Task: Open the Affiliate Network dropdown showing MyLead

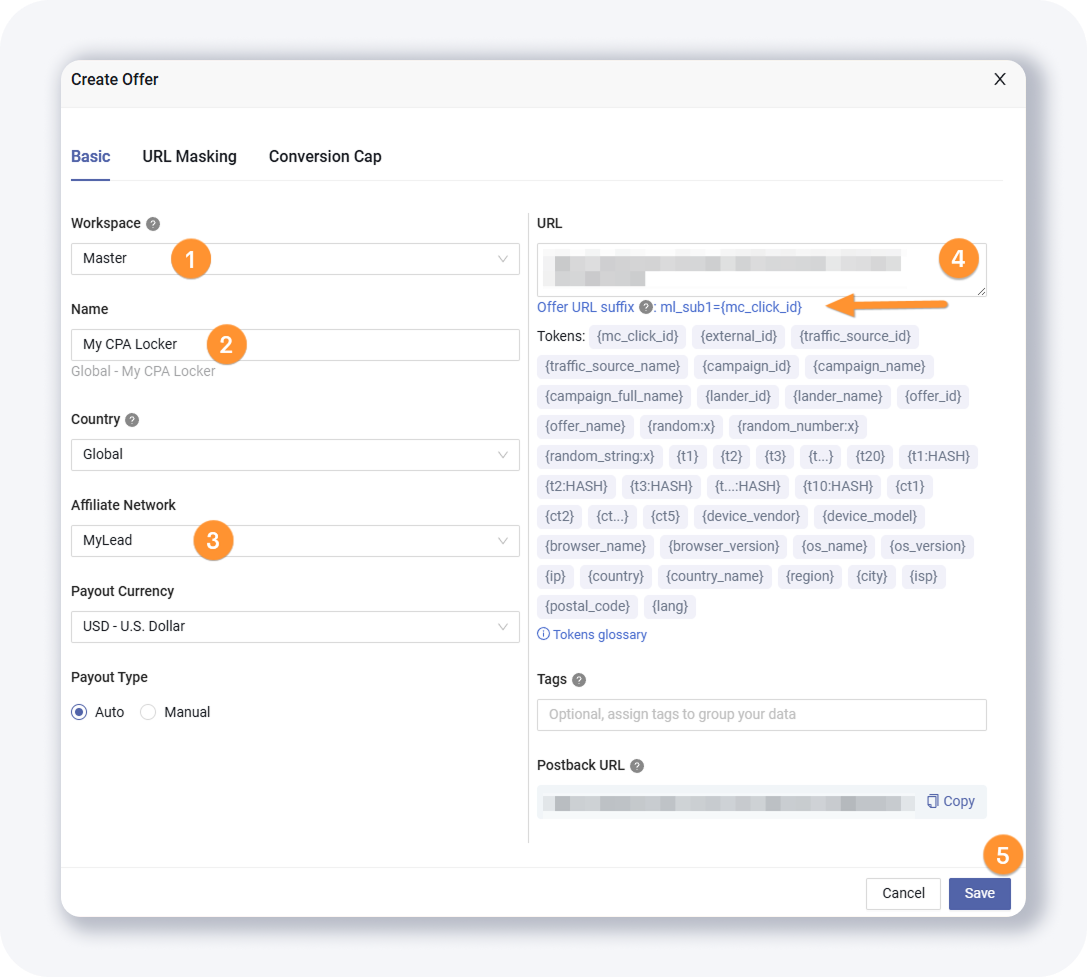Action: tap(295, 541)
